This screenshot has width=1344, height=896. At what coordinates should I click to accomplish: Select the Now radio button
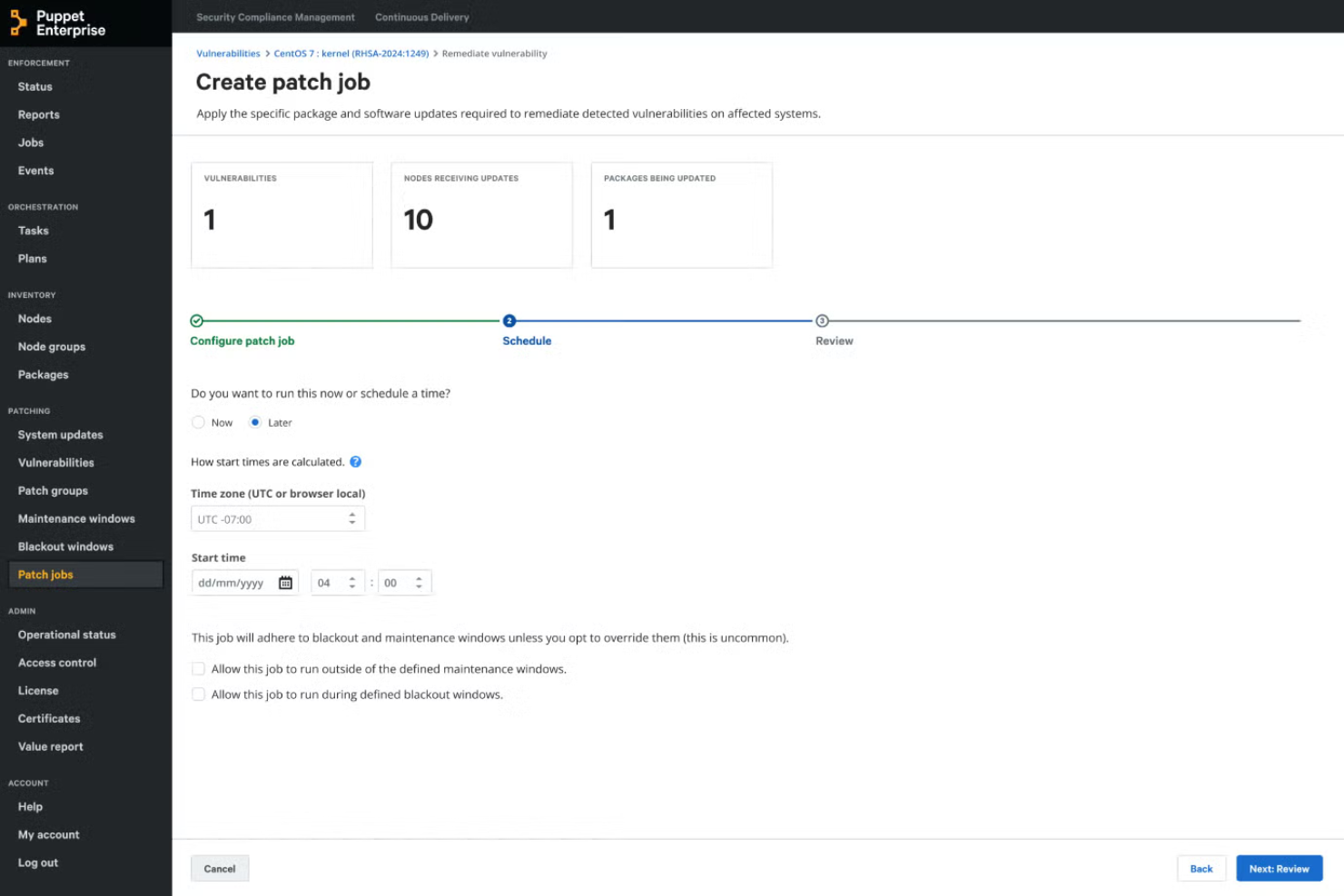pyautogui.click(x=198, y=422)
